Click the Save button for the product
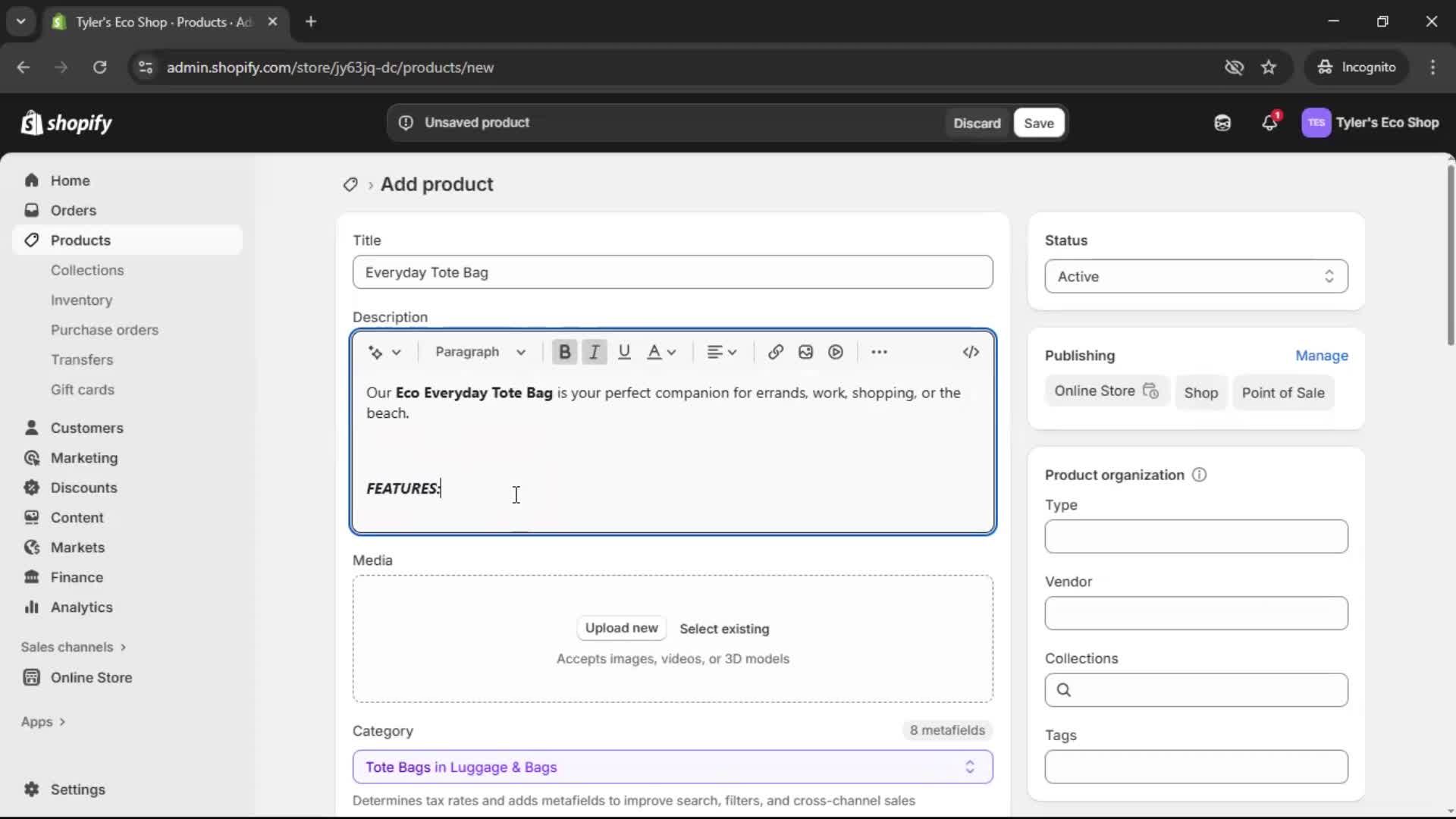Viewport: 1456px width, 819px height. tap(1037, 122)
